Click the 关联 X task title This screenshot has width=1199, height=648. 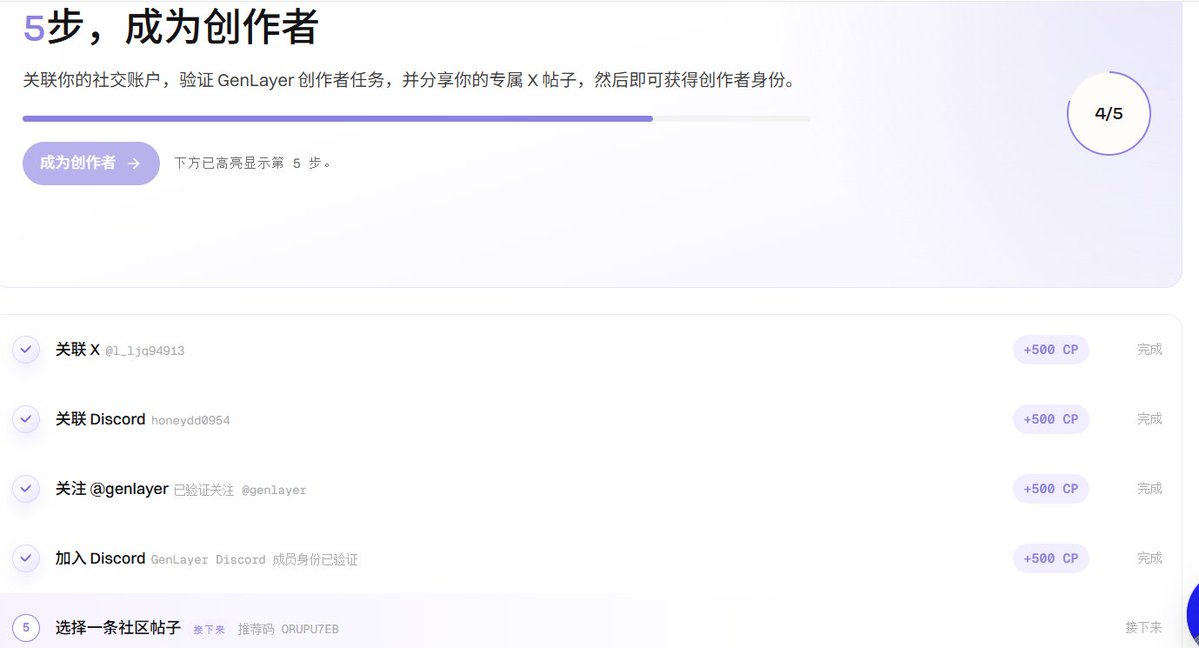click(77, 350)
